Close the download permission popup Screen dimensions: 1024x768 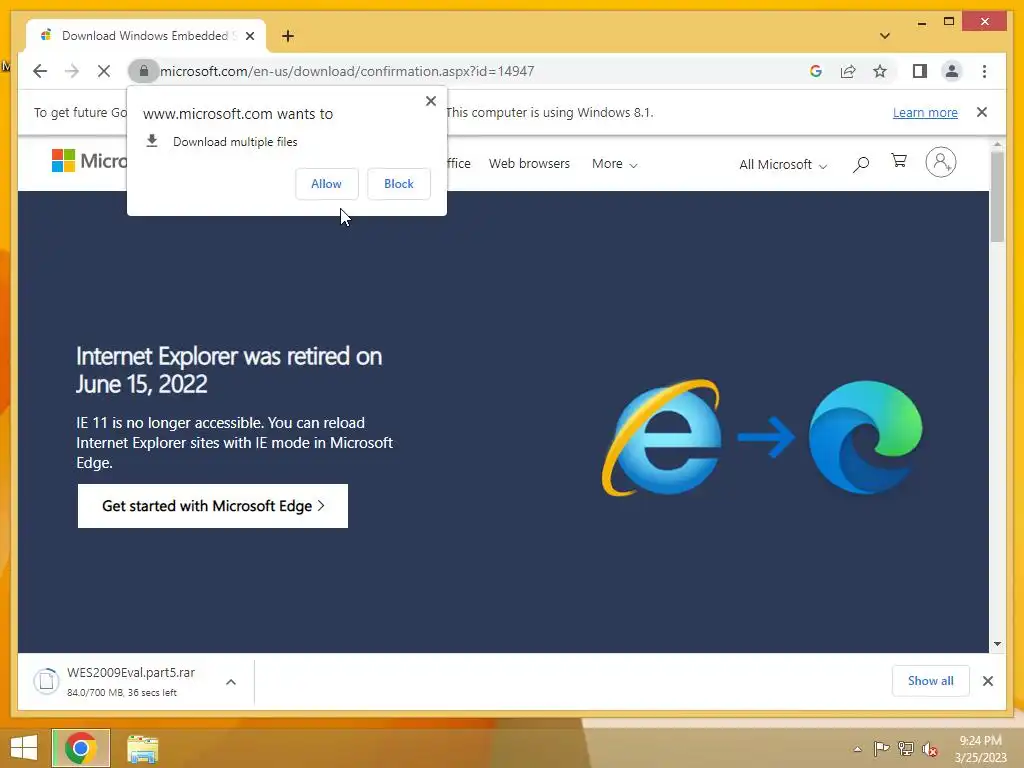(430, 101)
